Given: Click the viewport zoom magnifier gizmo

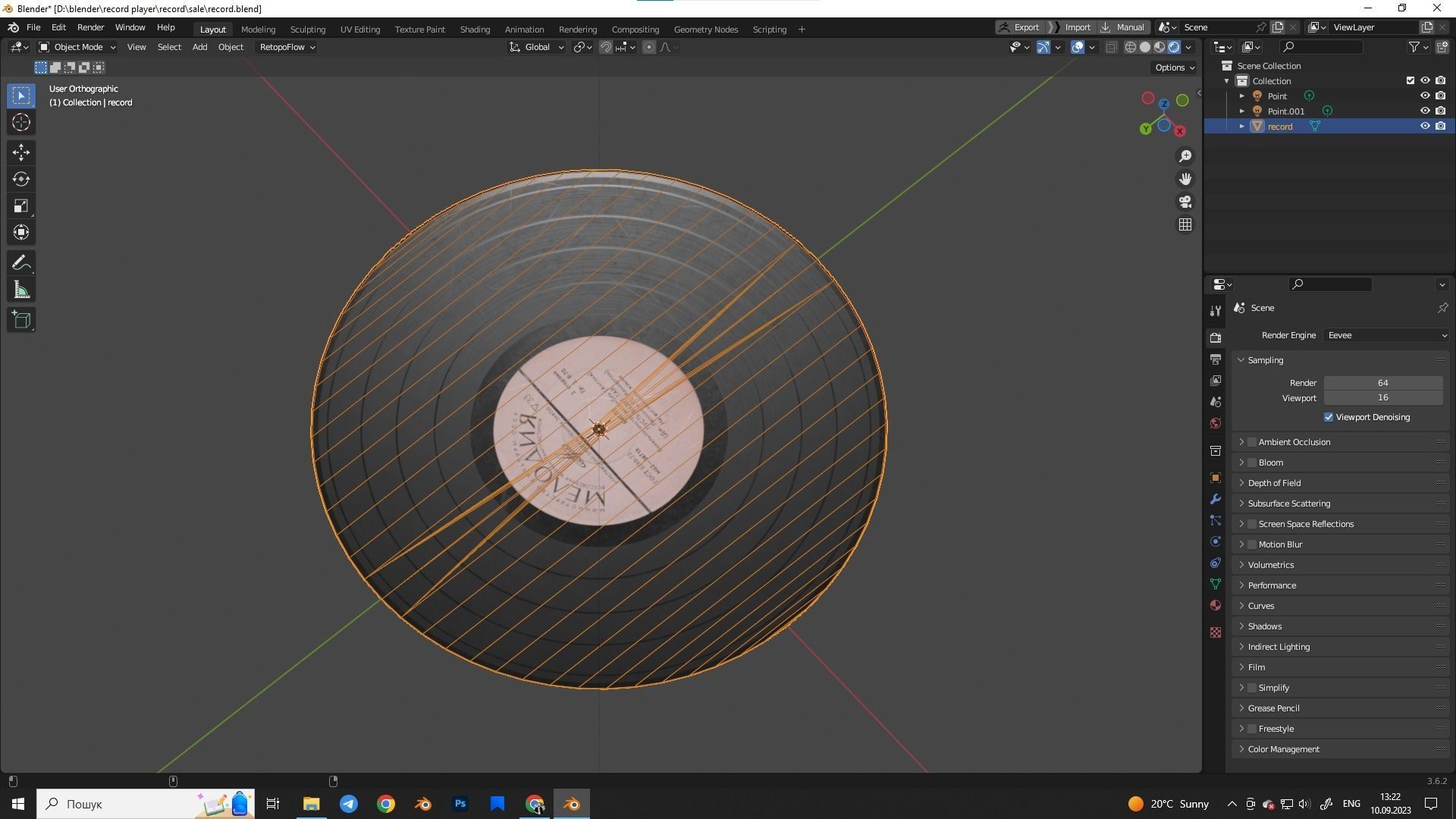Looking at the screenshot, I should click(x=1185, y=156).
